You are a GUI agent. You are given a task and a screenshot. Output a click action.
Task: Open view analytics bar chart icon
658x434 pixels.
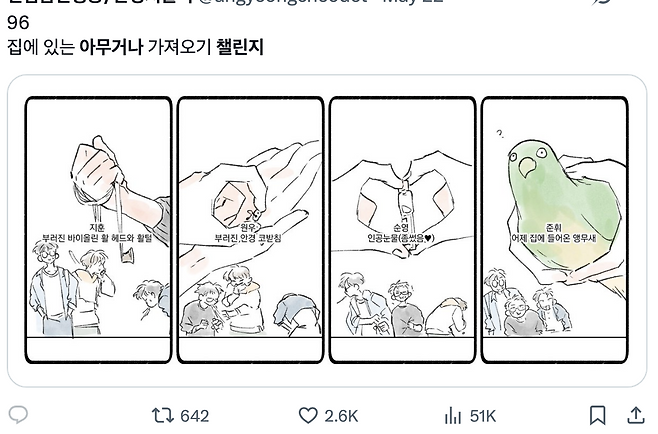pyautogui.click(x=452, y=415)
